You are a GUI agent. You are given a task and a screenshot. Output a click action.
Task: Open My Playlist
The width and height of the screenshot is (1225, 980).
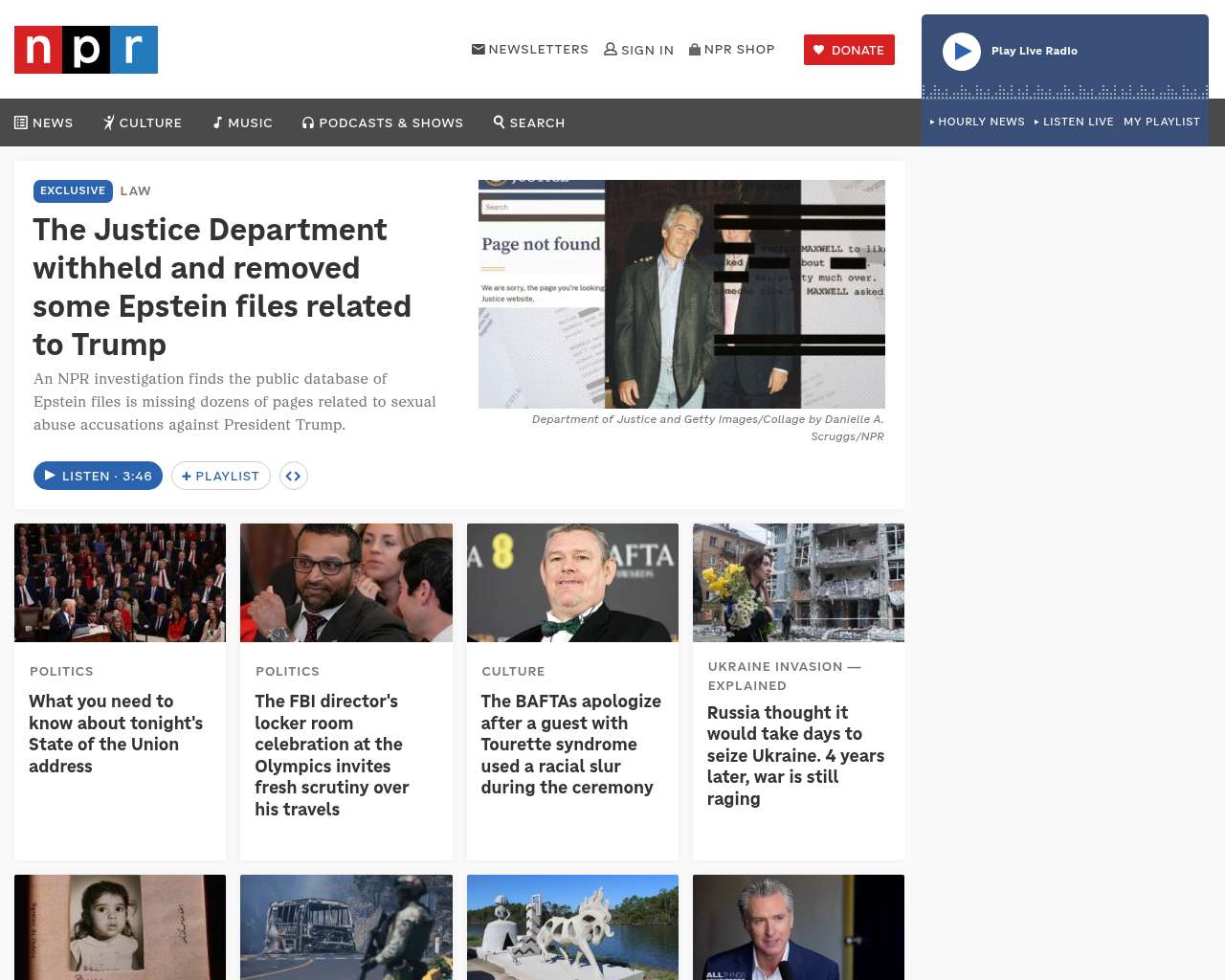tap(1161, 122)
